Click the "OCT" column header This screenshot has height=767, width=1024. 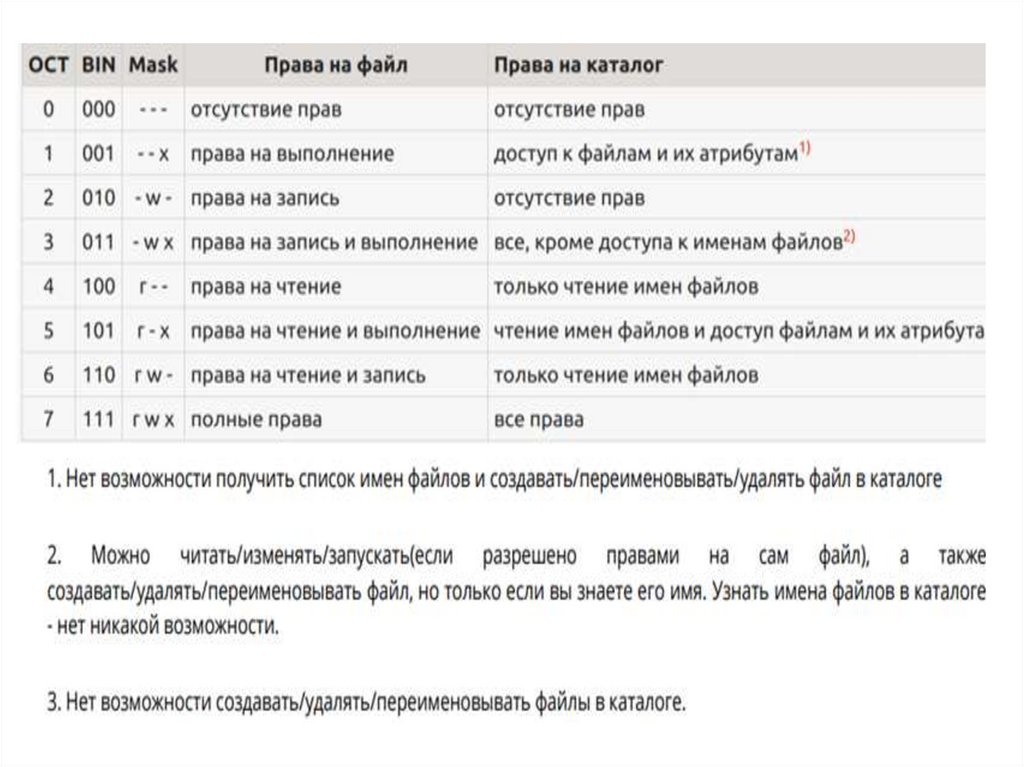[48, 65]
